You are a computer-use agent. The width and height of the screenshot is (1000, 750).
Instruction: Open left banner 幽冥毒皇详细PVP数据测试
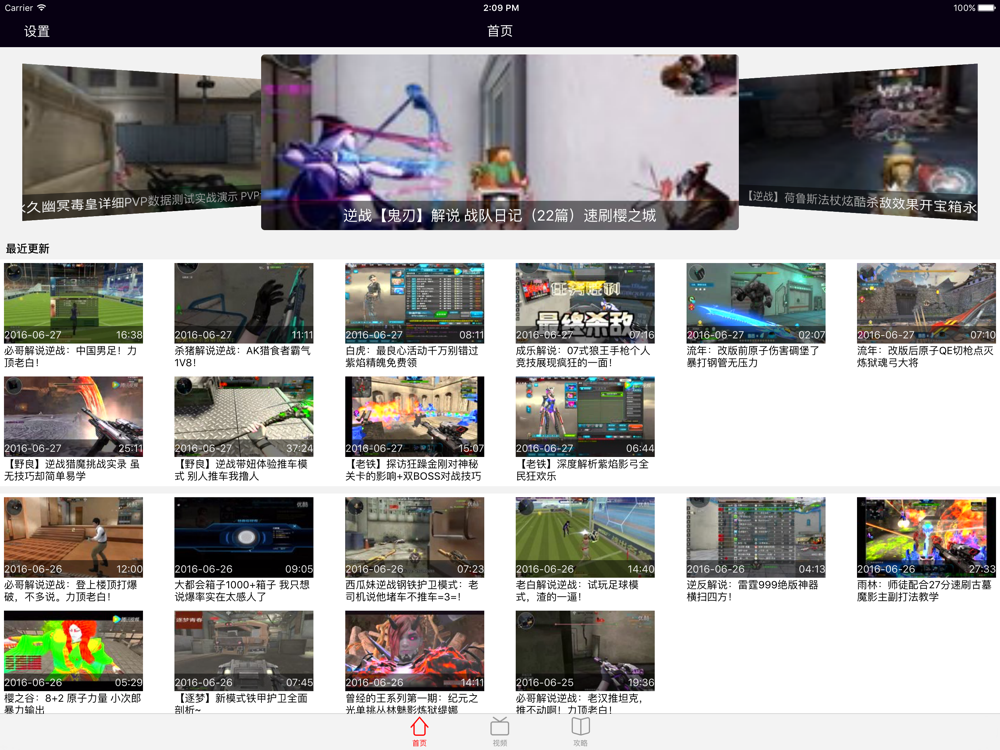point(141,142)
